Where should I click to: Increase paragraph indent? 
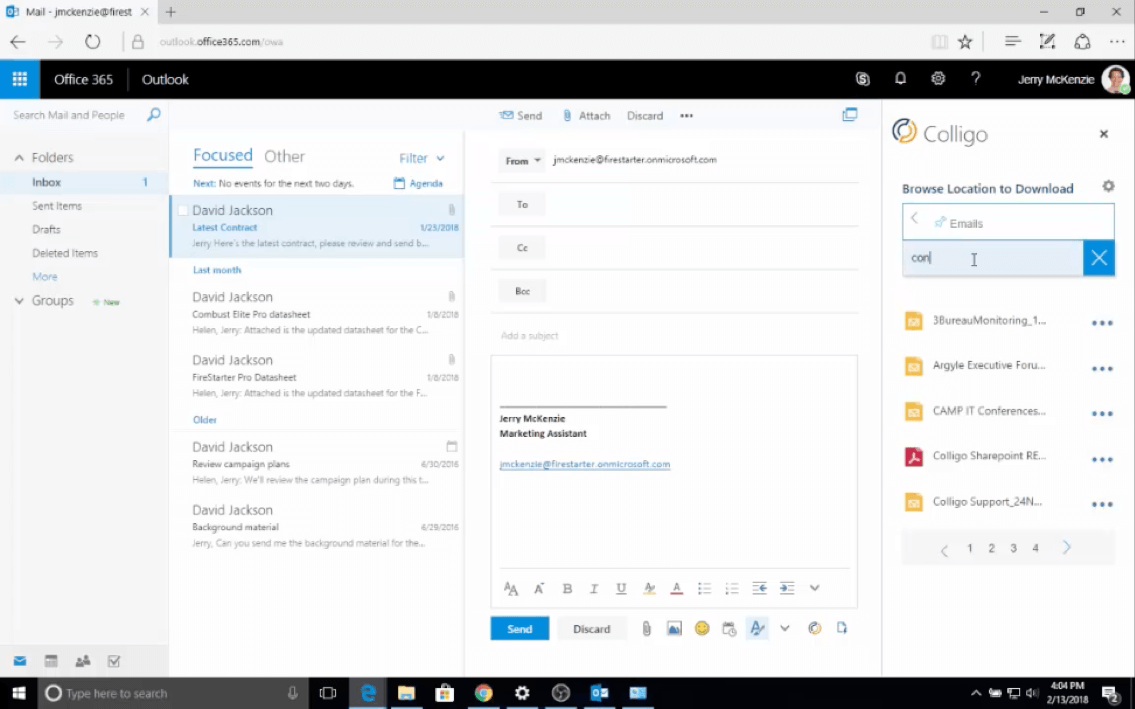click(787, 588)
